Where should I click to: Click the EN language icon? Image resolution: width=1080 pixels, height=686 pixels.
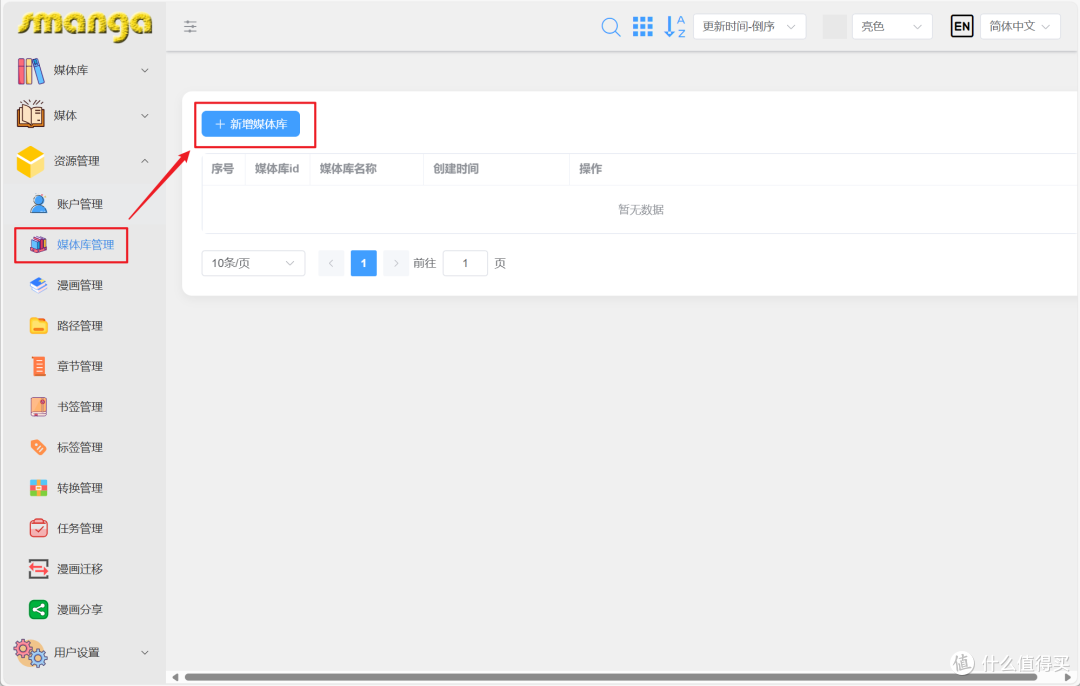(x=962, y=27)
